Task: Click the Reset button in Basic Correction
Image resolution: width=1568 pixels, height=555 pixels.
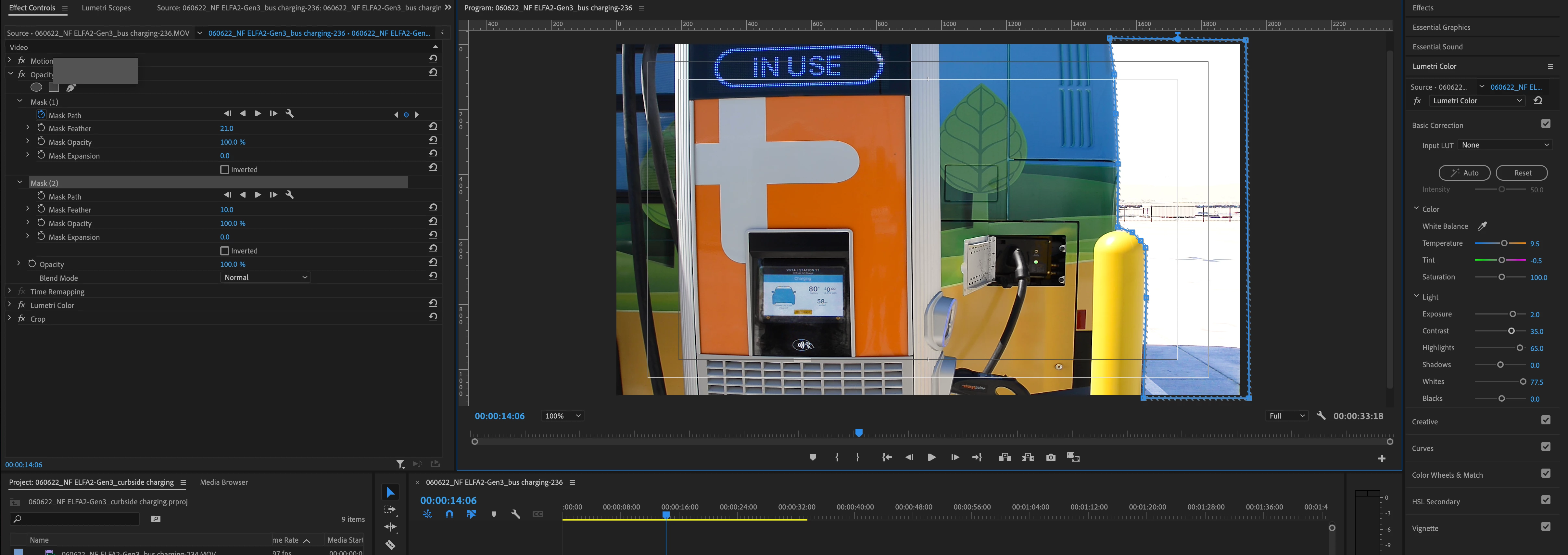Action: pos(1521,173)
